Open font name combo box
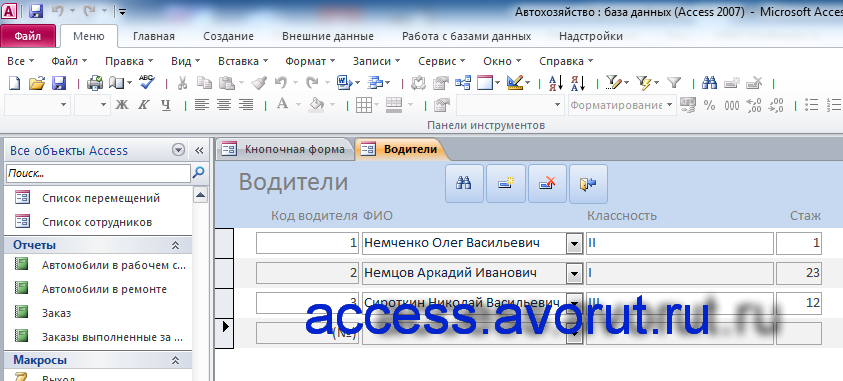This screenshot has width=843, height=381. click(37, 105)
